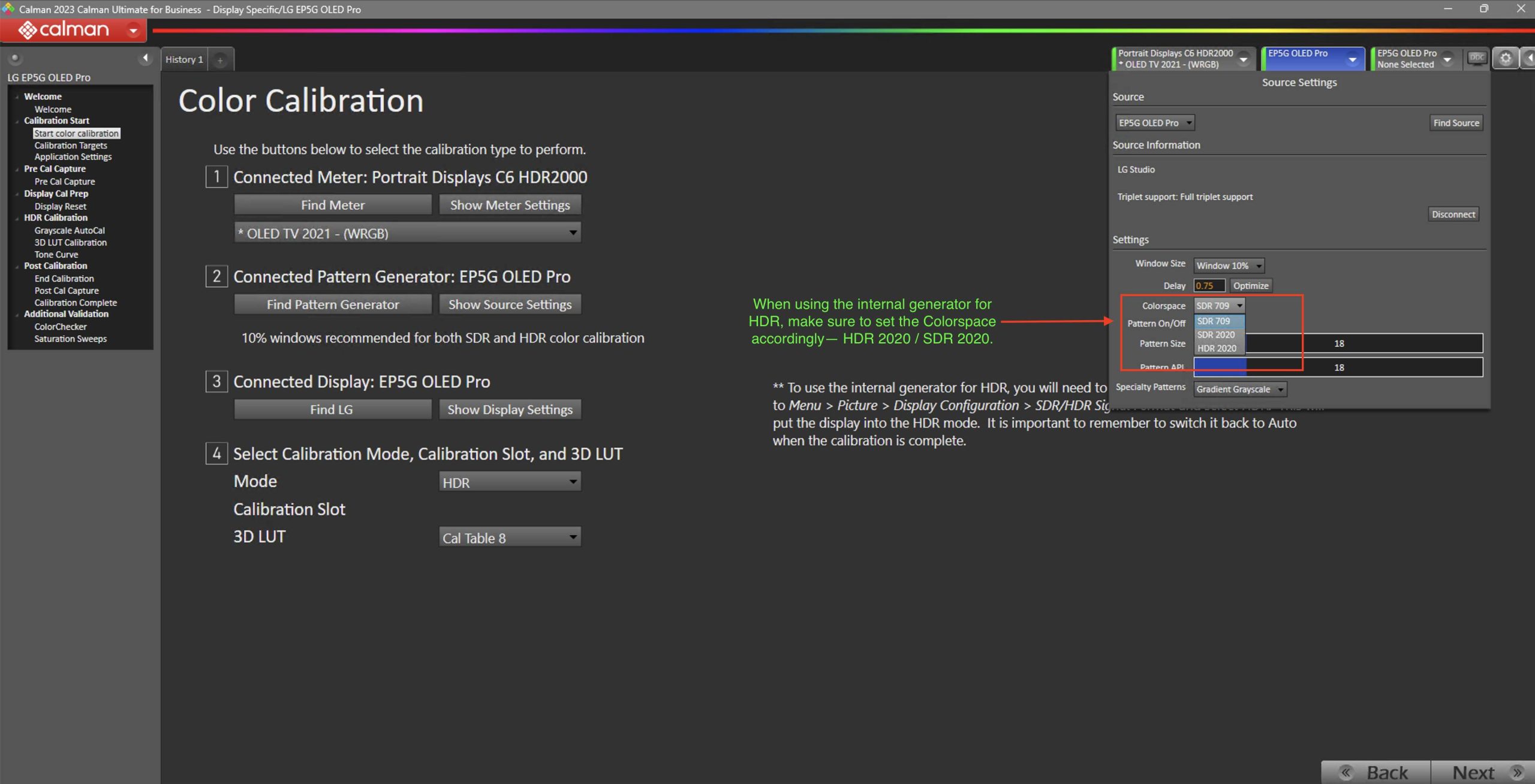The height and width of the screenshot is (784, 1535).
Task: Open ColorChecker validation step
Action: [61, 327]
